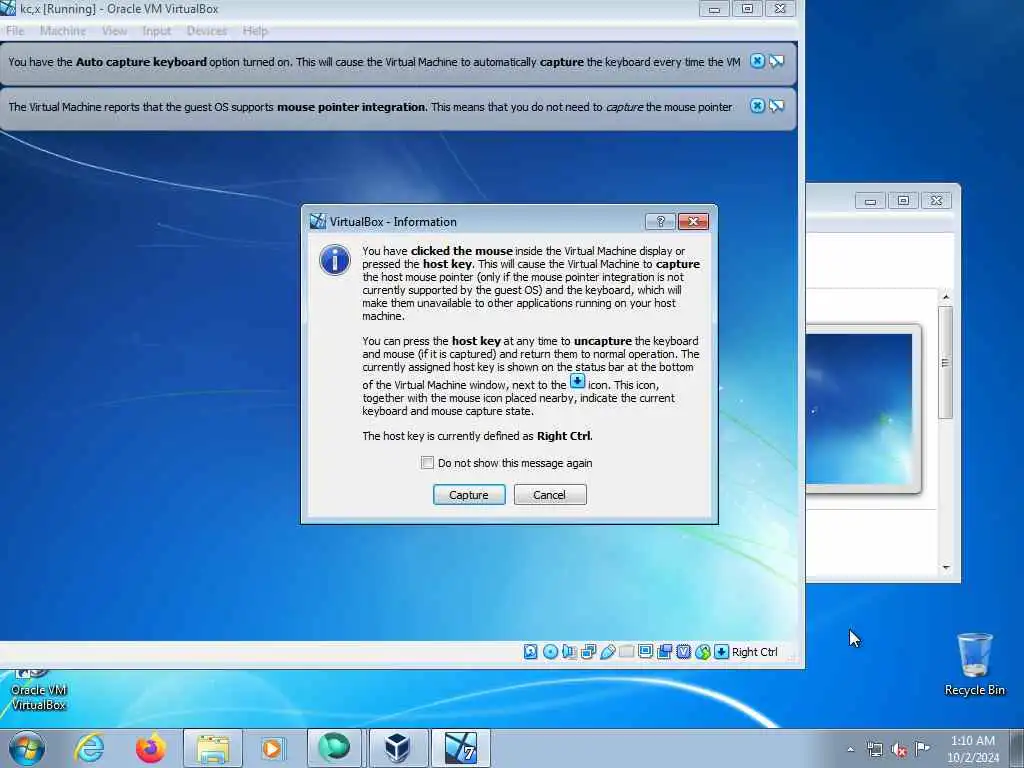Viewport: 1024px width, 768px height.
Task: Click the VirtualBox icon in VM window title bar
Action: click(x=7, y=8)
